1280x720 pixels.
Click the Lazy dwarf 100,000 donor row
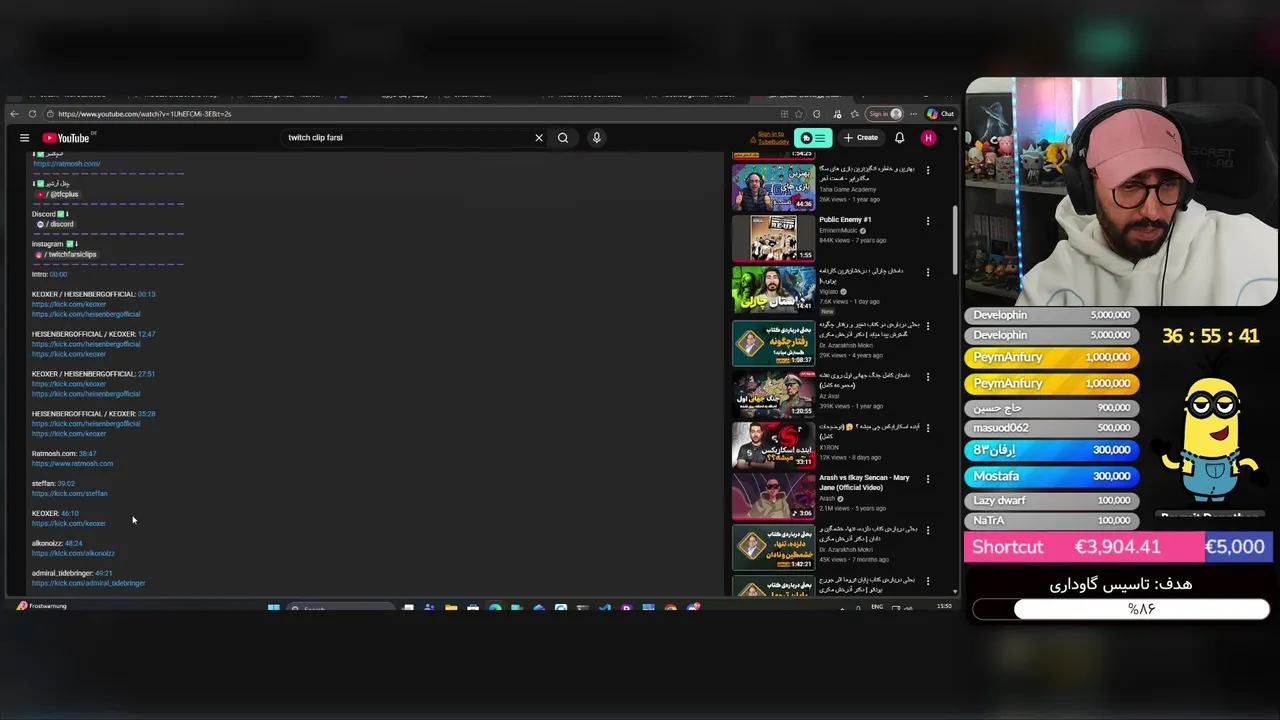pos(1051,500)
